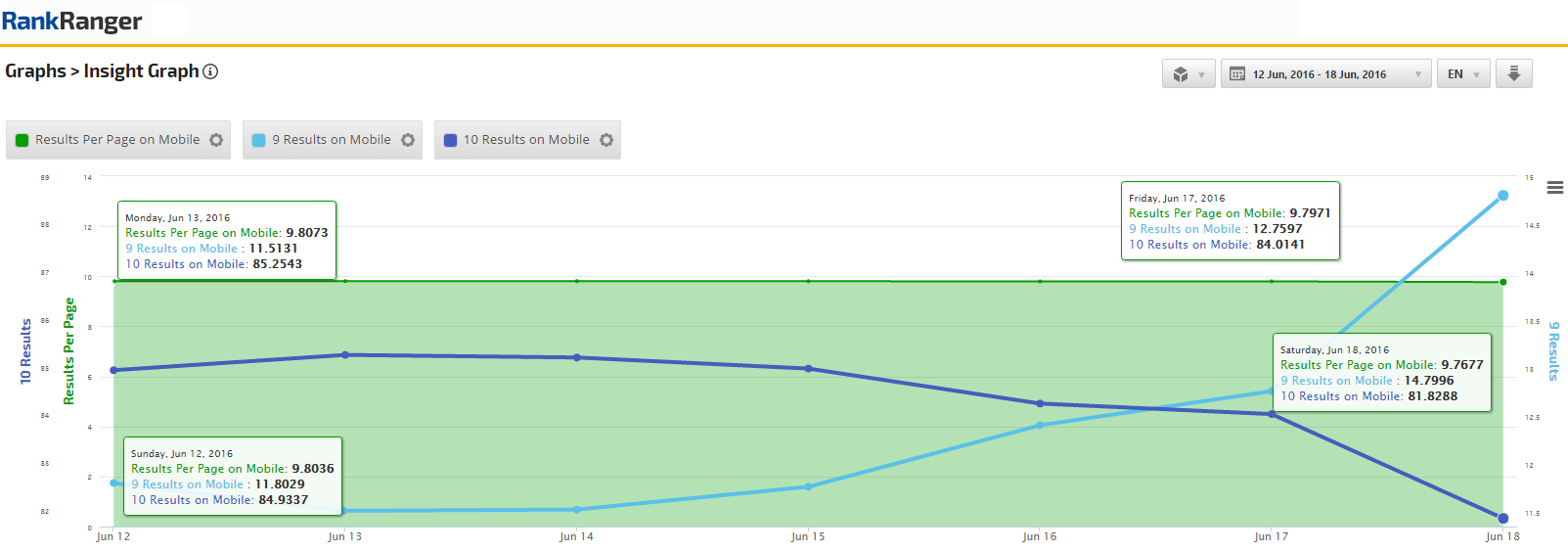
Task: Click the download export arrow icon
Action: point(1513,73)
